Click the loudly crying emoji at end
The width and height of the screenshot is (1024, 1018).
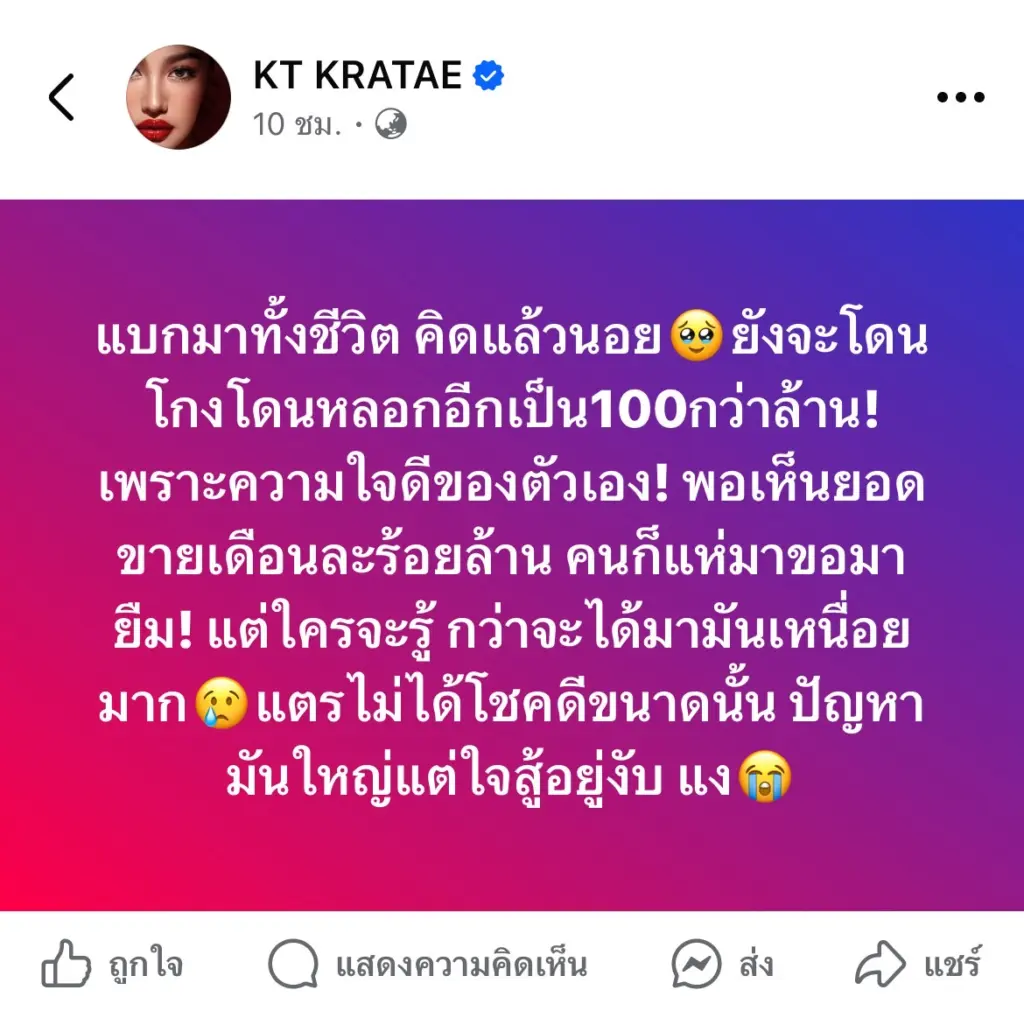[x=764, y=776]
